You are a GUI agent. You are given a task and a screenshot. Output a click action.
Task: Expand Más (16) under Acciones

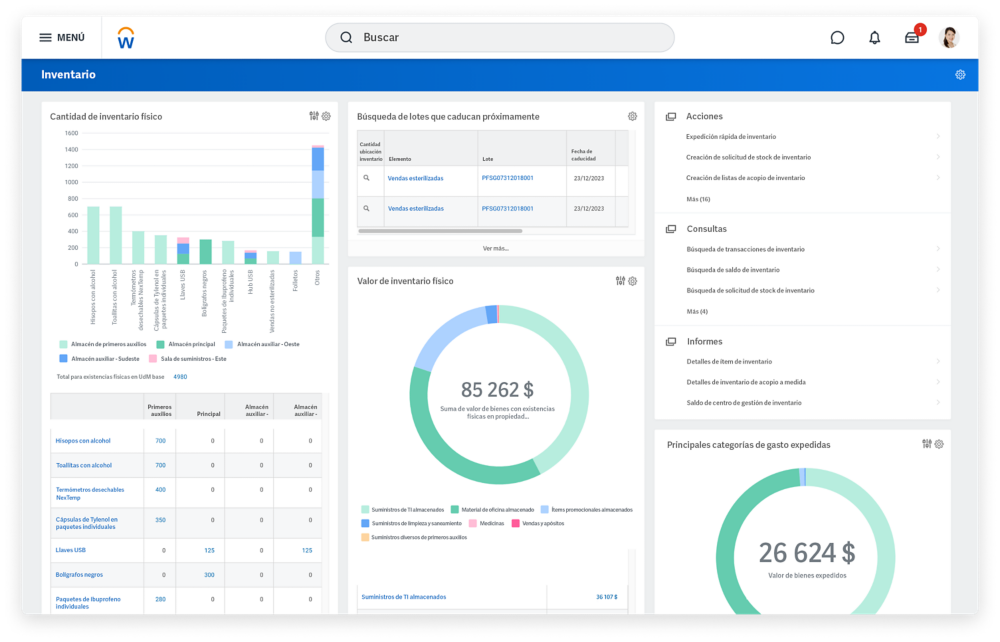coord(698,199)
